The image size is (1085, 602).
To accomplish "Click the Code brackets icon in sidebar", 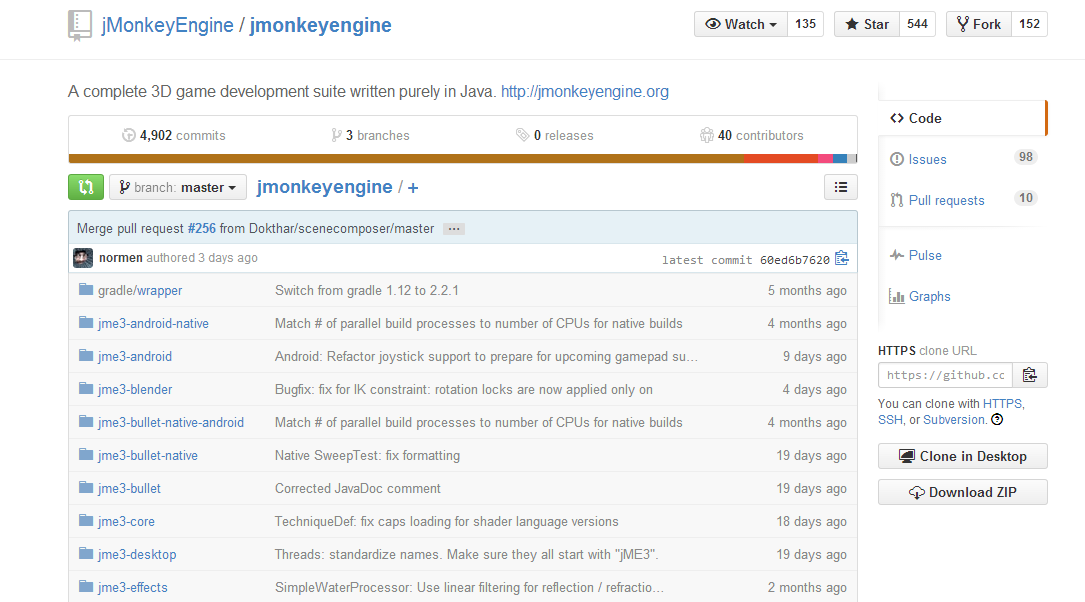I will [897, 118].
